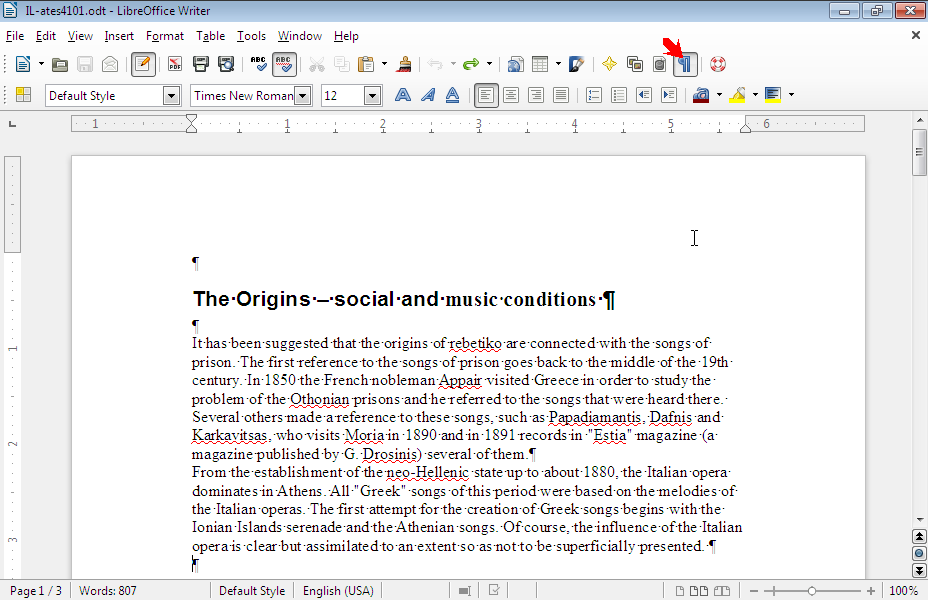The width and height of the screenshot is (928, 600).
Task: Open the Navigator star icon
Action: coord(609,64)
